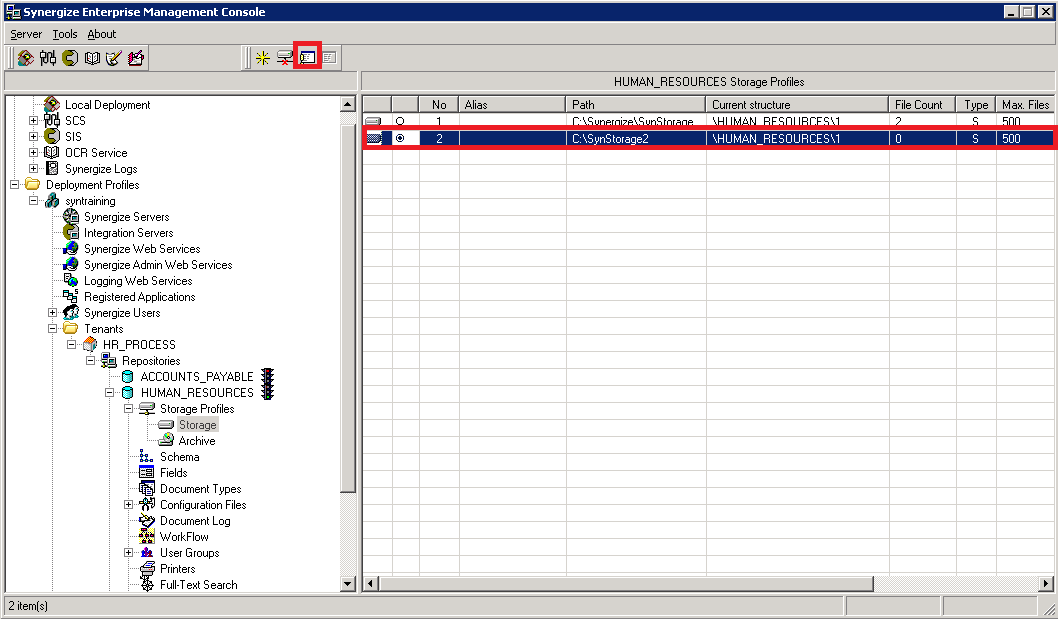Image resolution: width=1058 pixels, height=619 pixels.
Task: Click the WorkFlow tree icon
Action: (x=146, y=537)
